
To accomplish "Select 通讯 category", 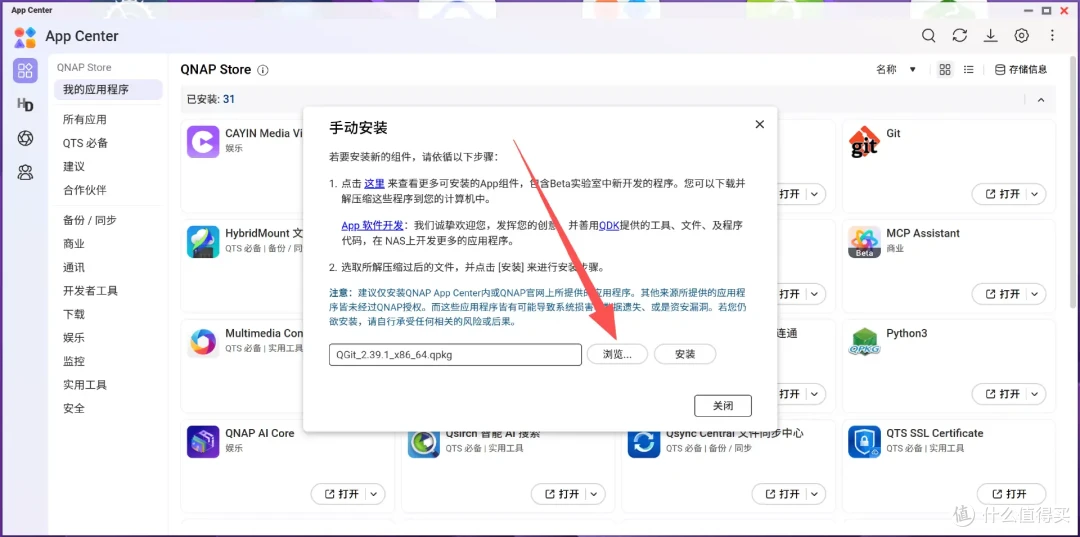I will pos(74,267).
